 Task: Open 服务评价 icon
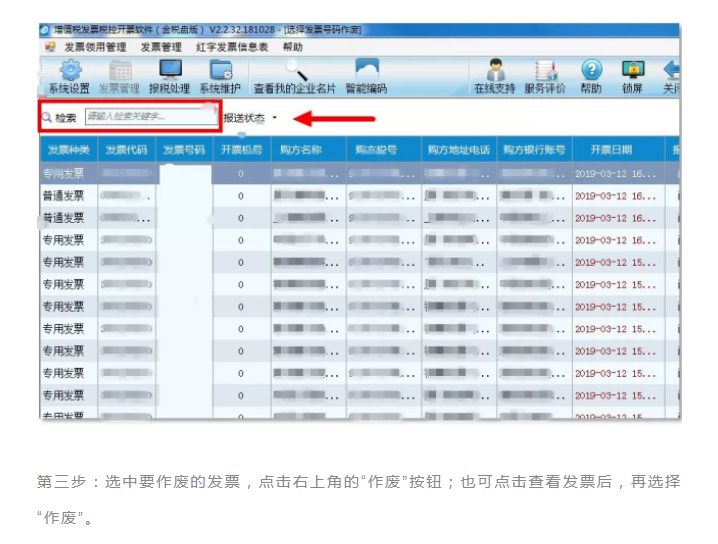(x=546, y=70)
